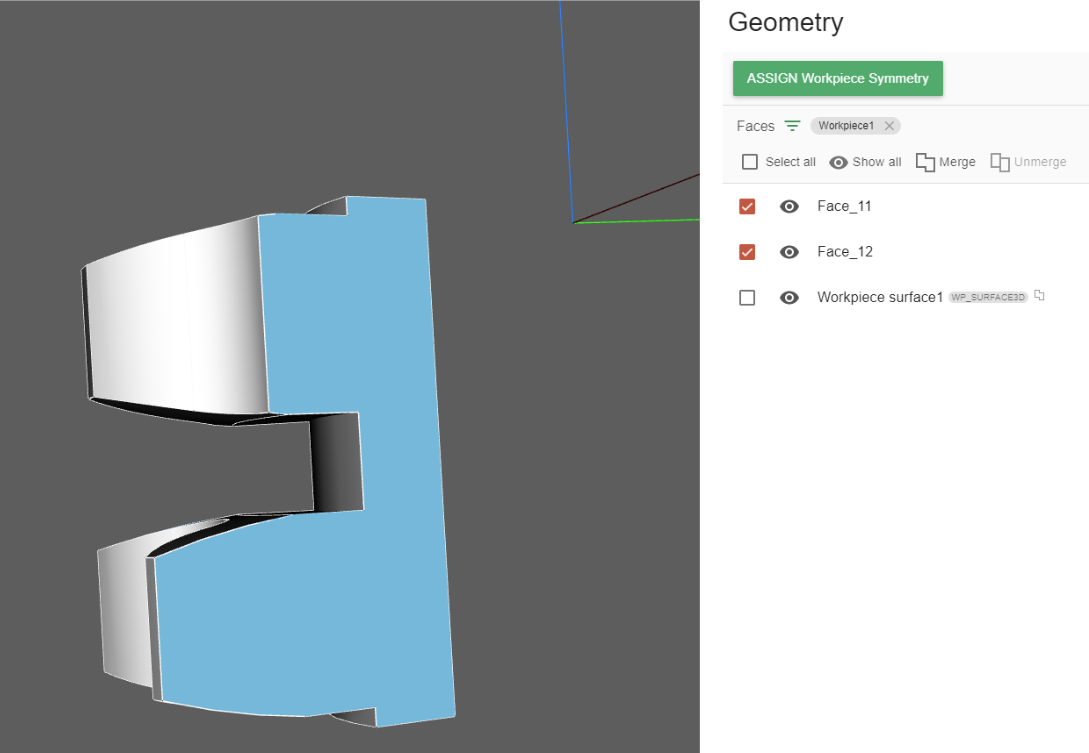
Task: Toggle visibility of Workpiece surface1
Action: (789, 298)
